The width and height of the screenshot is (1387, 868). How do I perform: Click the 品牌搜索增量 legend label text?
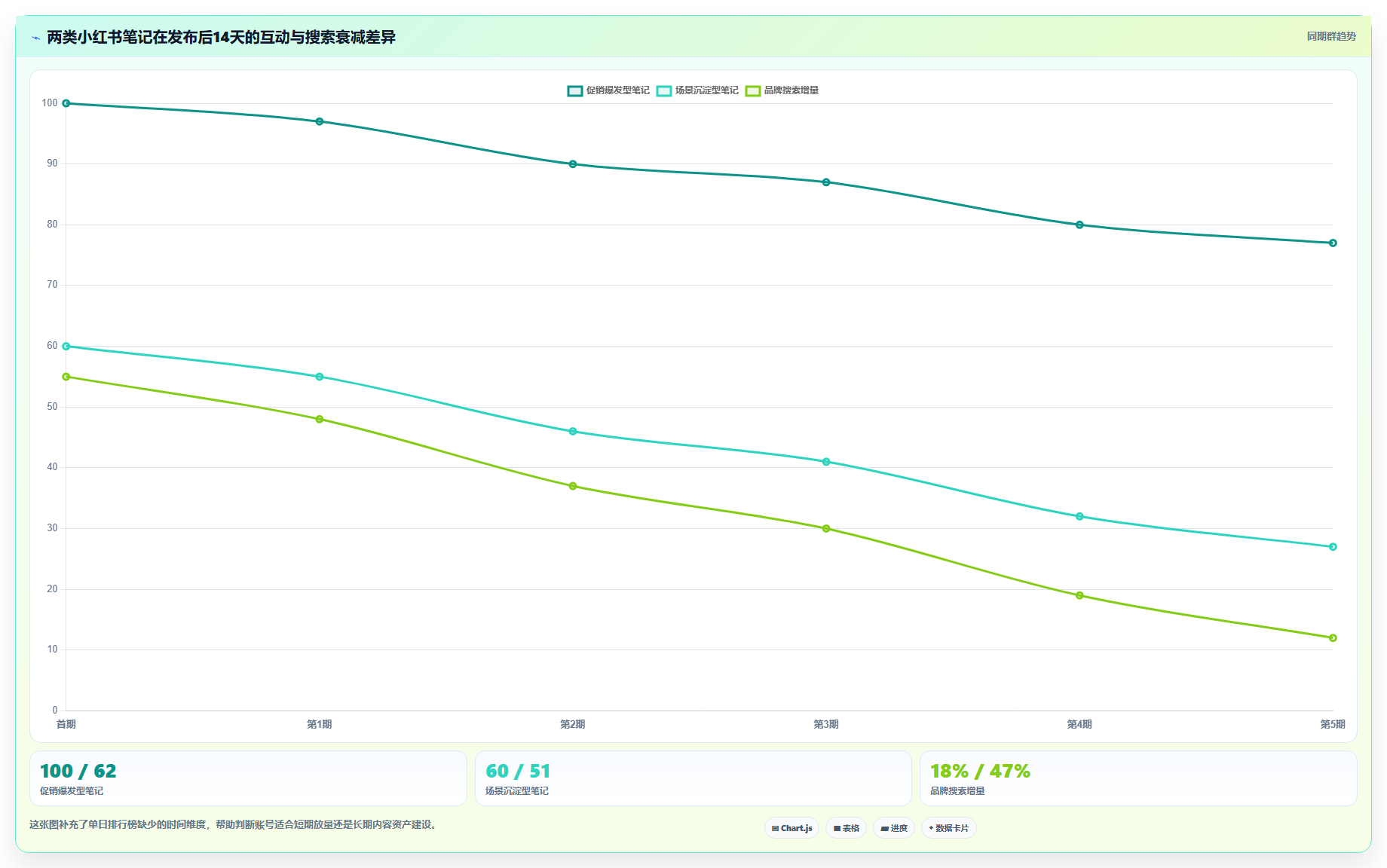coord(791,90)
